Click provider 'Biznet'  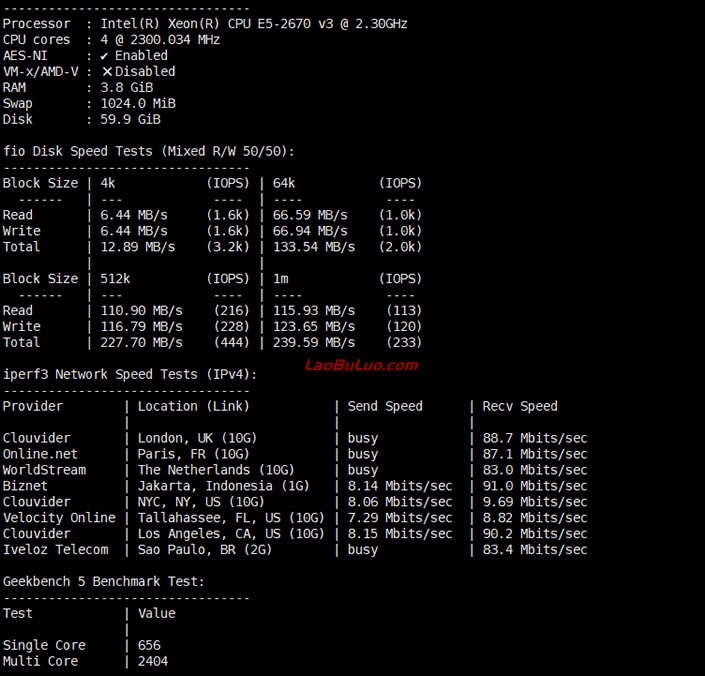[25, 486]
